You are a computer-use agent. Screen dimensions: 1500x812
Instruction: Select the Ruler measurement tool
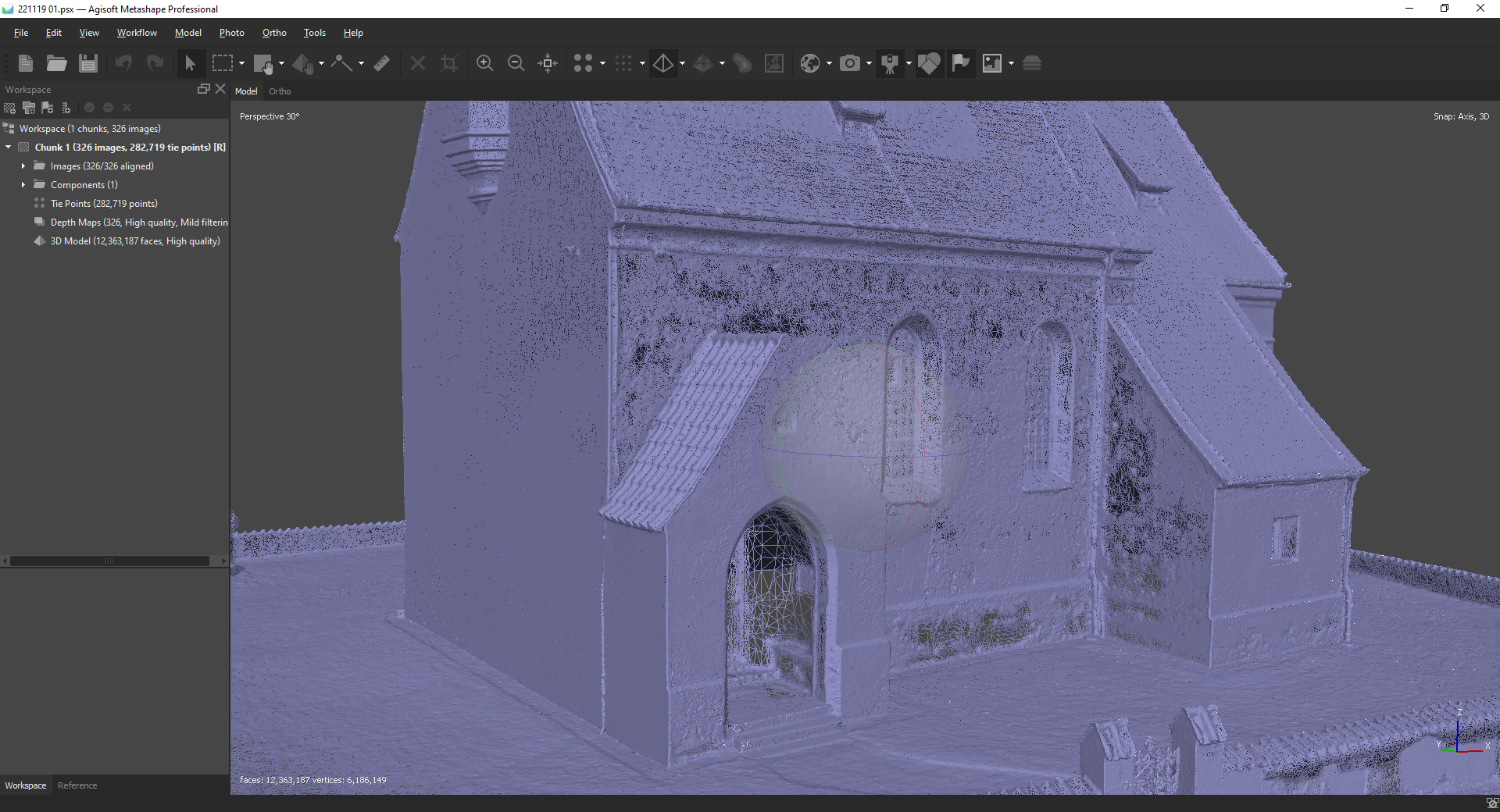382,63
